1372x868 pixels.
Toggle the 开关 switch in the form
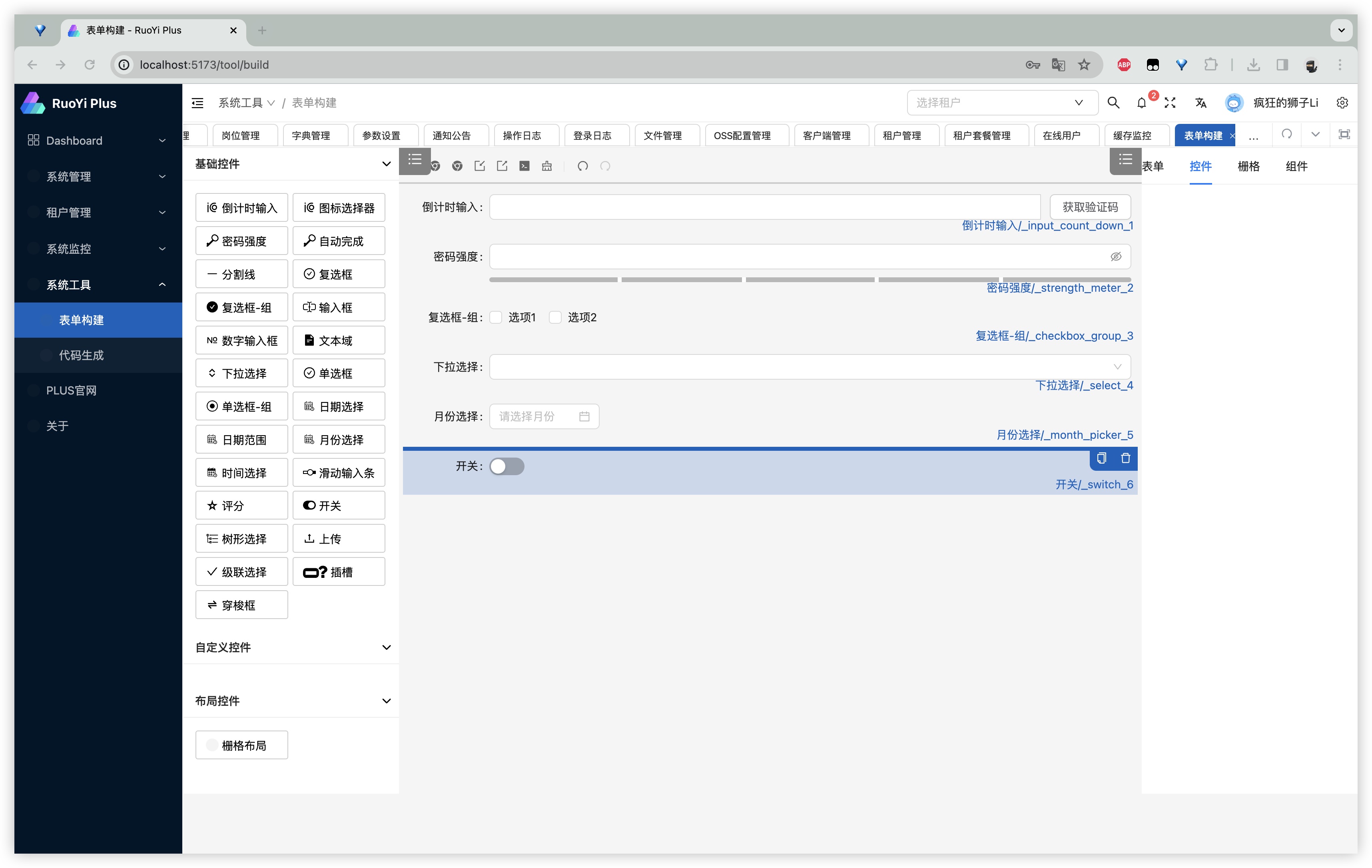507,466
